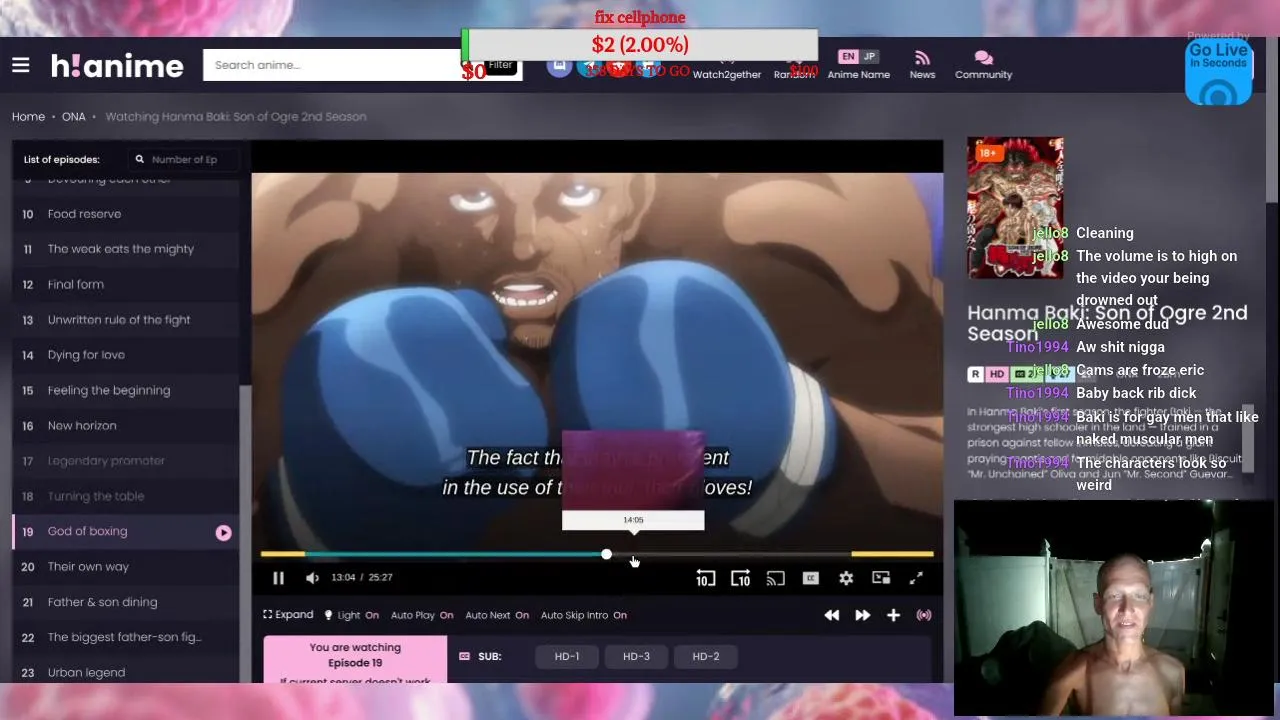Toggle Auto Next setting

[497, 615]
